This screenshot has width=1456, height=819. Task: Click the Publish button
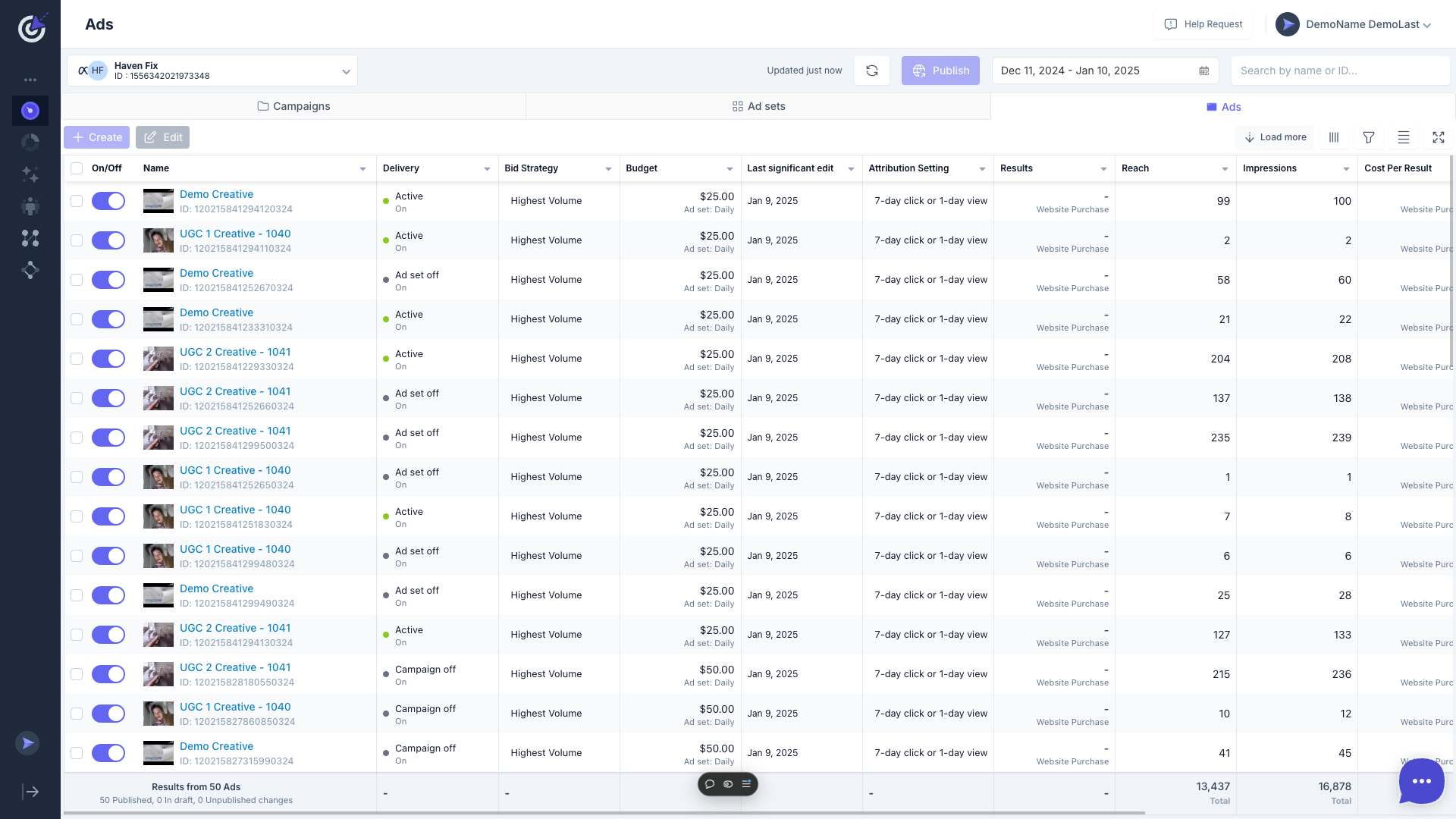tap(940, 71)
